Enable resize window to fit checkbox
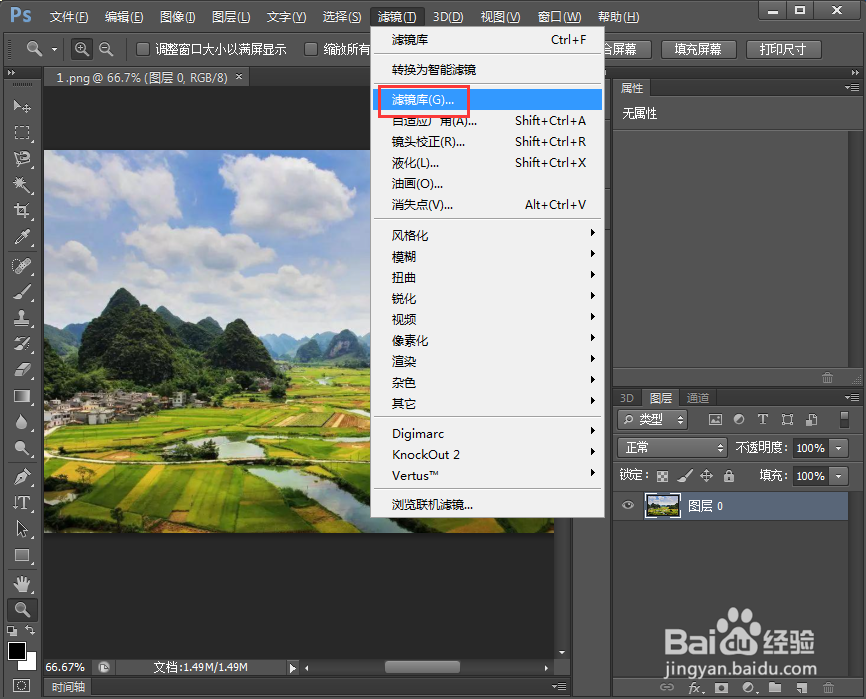This screenshot has height=699, width=866. click(x=142, y=49)
